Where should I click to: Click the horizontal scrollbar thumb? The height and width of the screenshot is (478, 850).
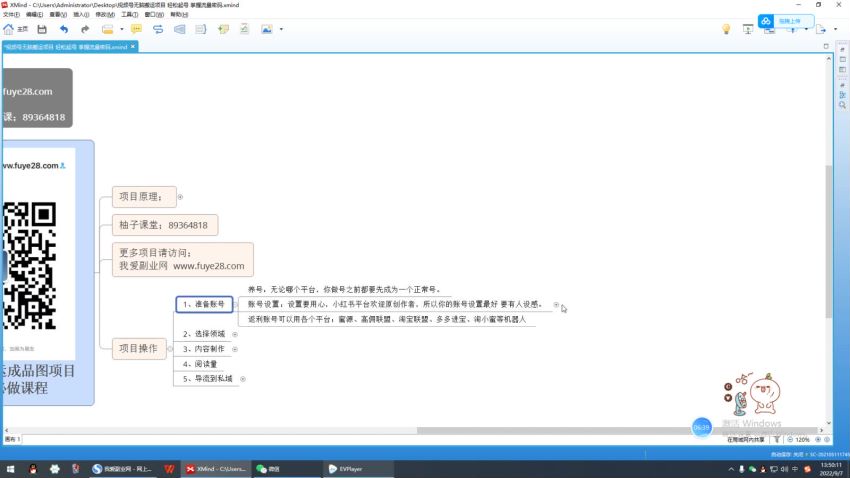pyautogui.click(x=617, y=431)
